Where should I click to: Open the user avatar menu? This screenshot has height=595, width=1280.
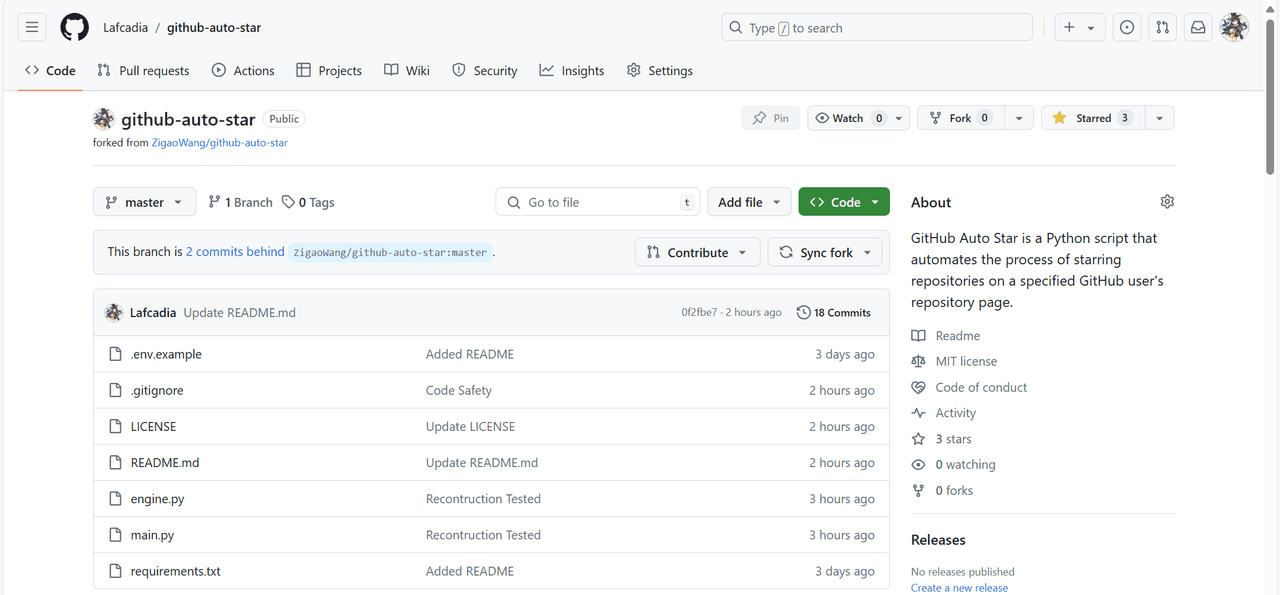click(x=1234, y=27)
